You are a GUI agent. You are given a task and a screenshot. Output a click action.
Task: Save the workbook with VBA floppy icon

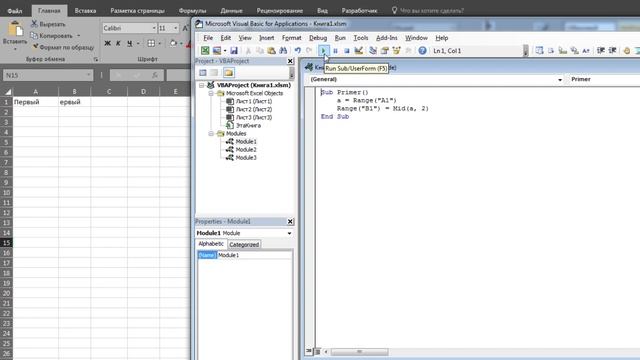coord(234,51)
